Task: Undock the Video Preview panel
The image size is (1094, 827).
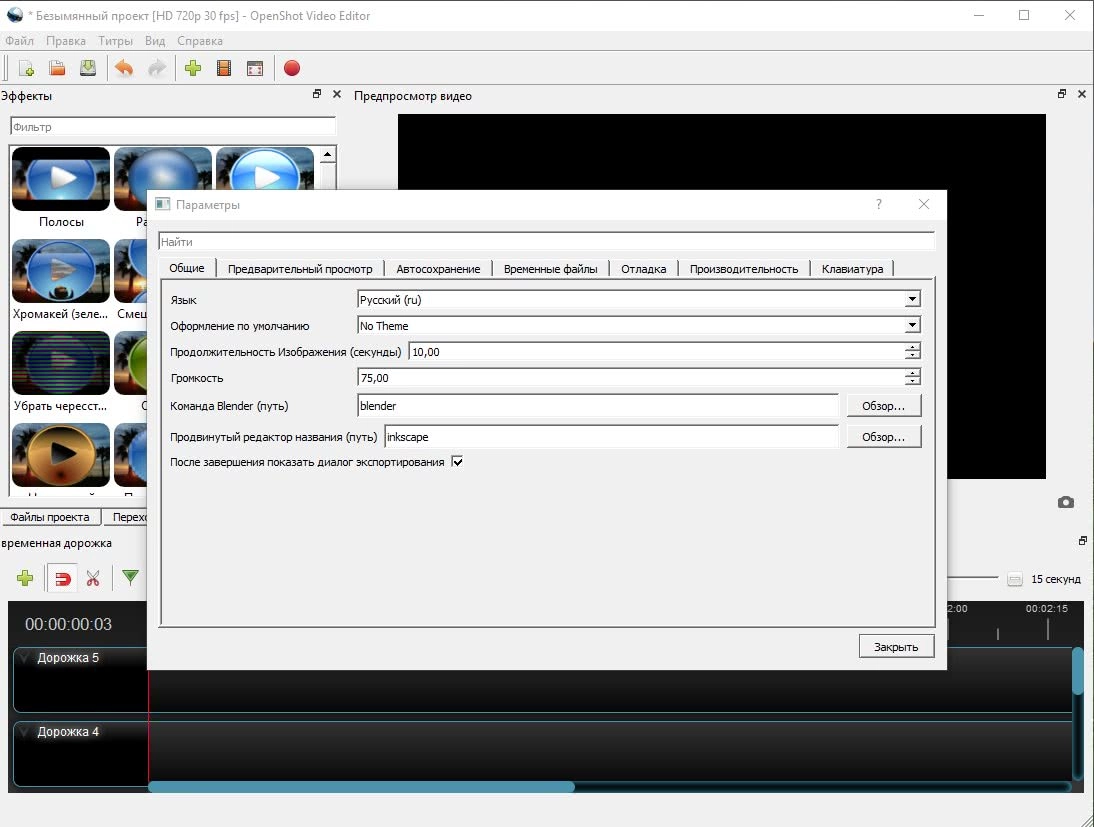Action: click(x=1062, y=94)
